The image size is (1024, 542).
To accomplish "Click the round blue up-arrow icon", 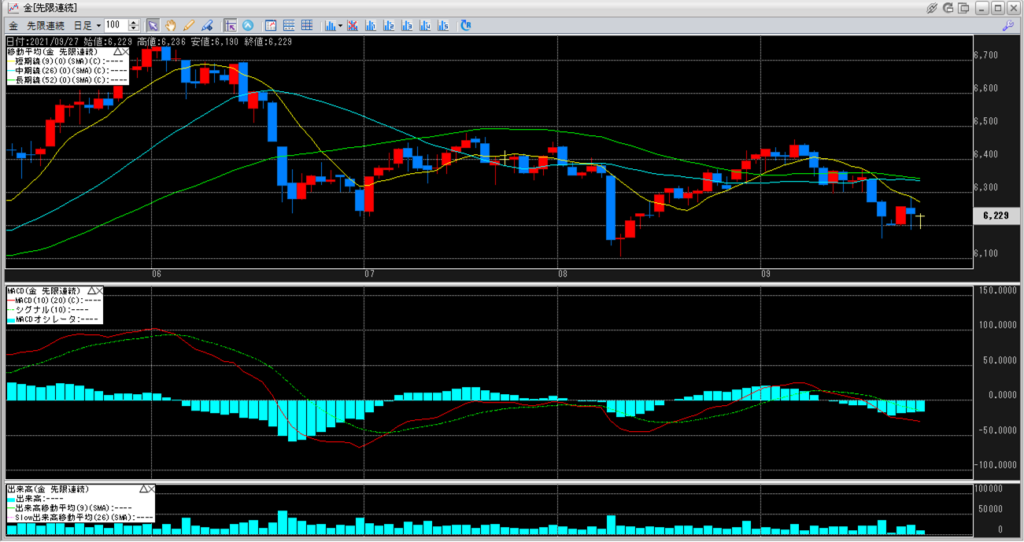I will tap(248, 25).
